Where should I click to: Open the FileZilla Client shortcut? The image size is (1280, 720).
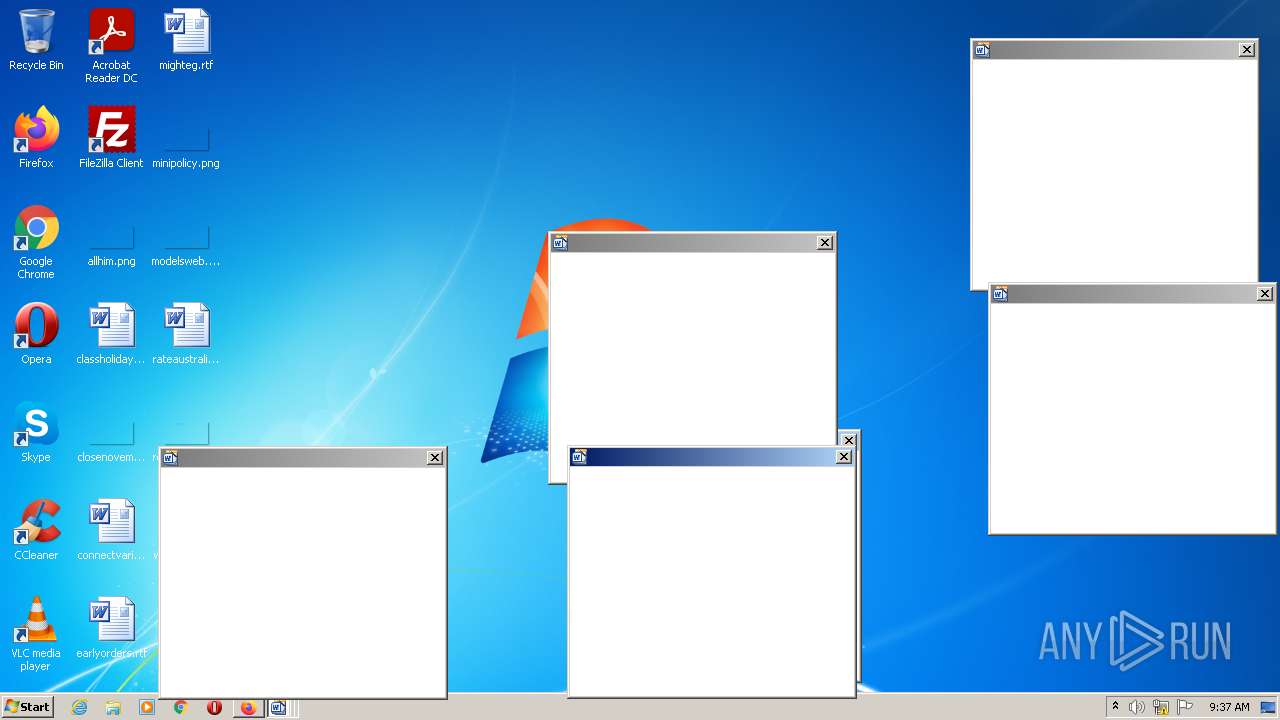pos(111,137)
